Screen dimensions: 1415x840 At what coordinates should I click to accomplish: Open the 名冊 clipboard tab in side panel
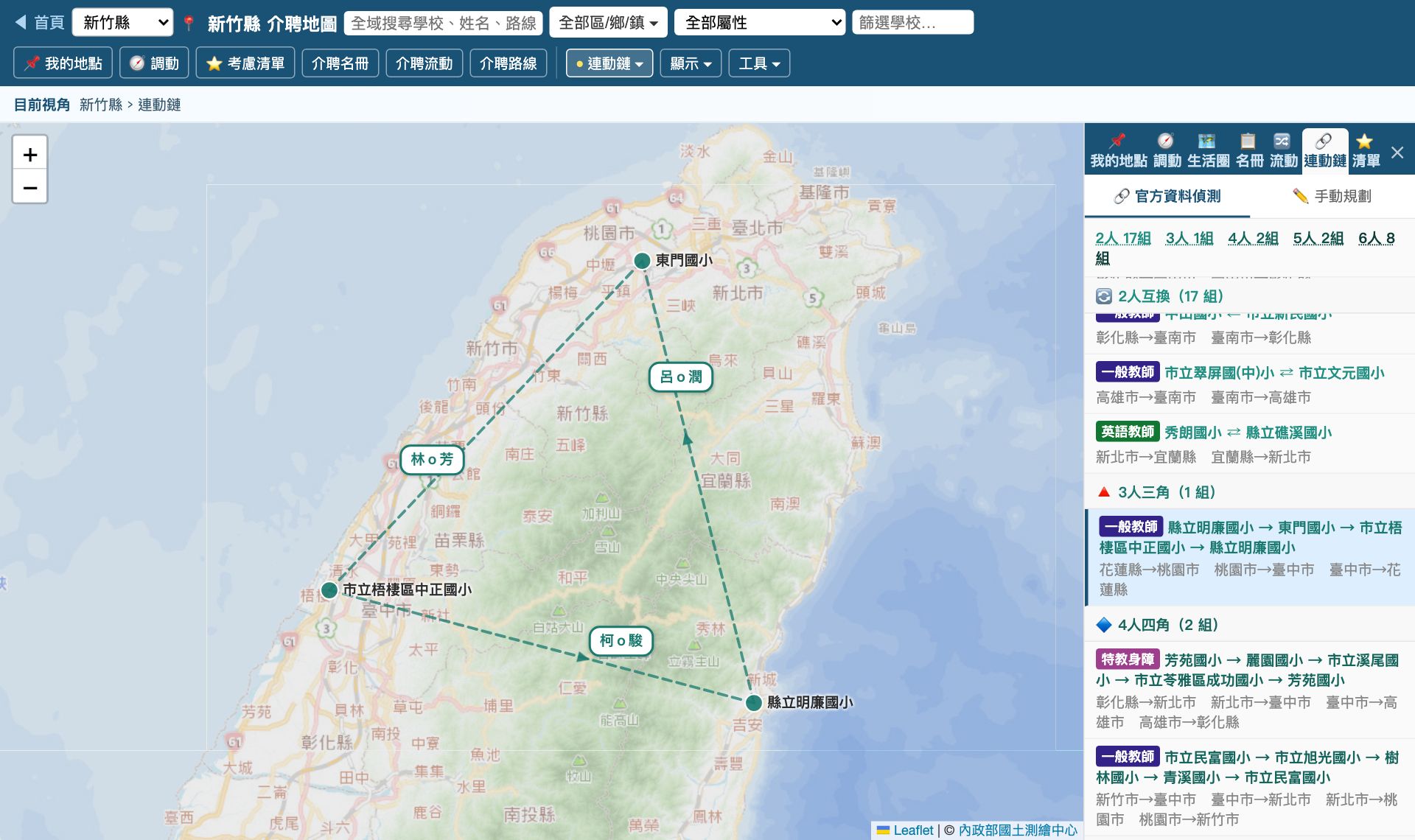pos(1249,151)
